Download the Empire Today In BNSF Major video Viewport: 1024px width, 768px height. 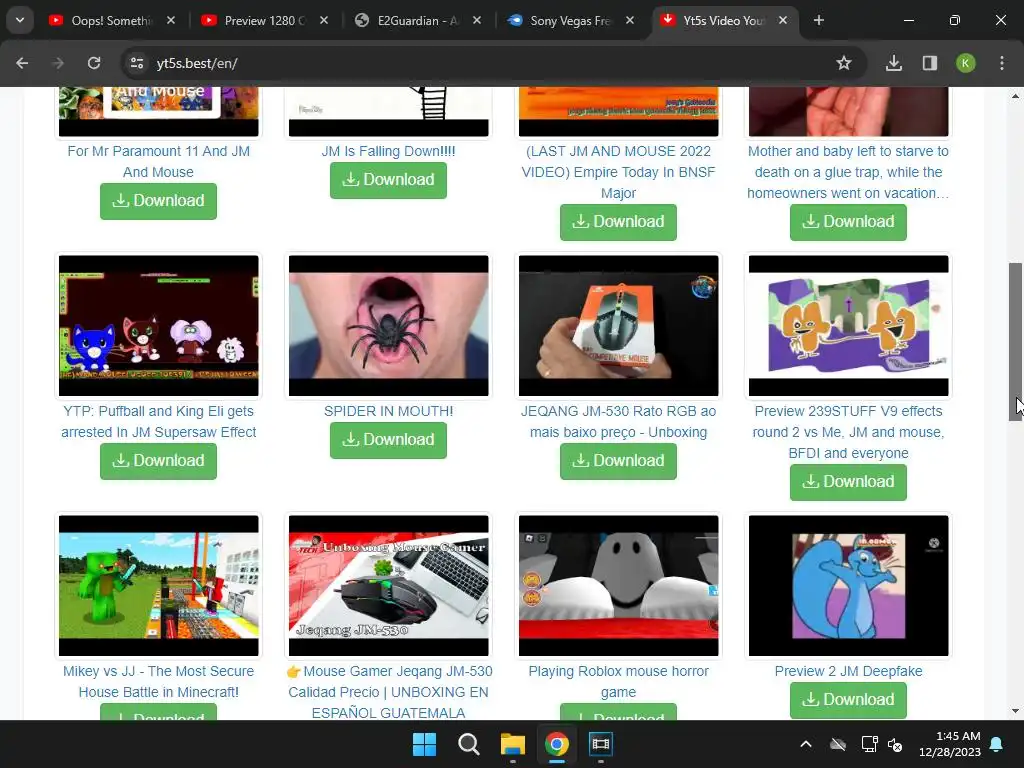[618, 221]
